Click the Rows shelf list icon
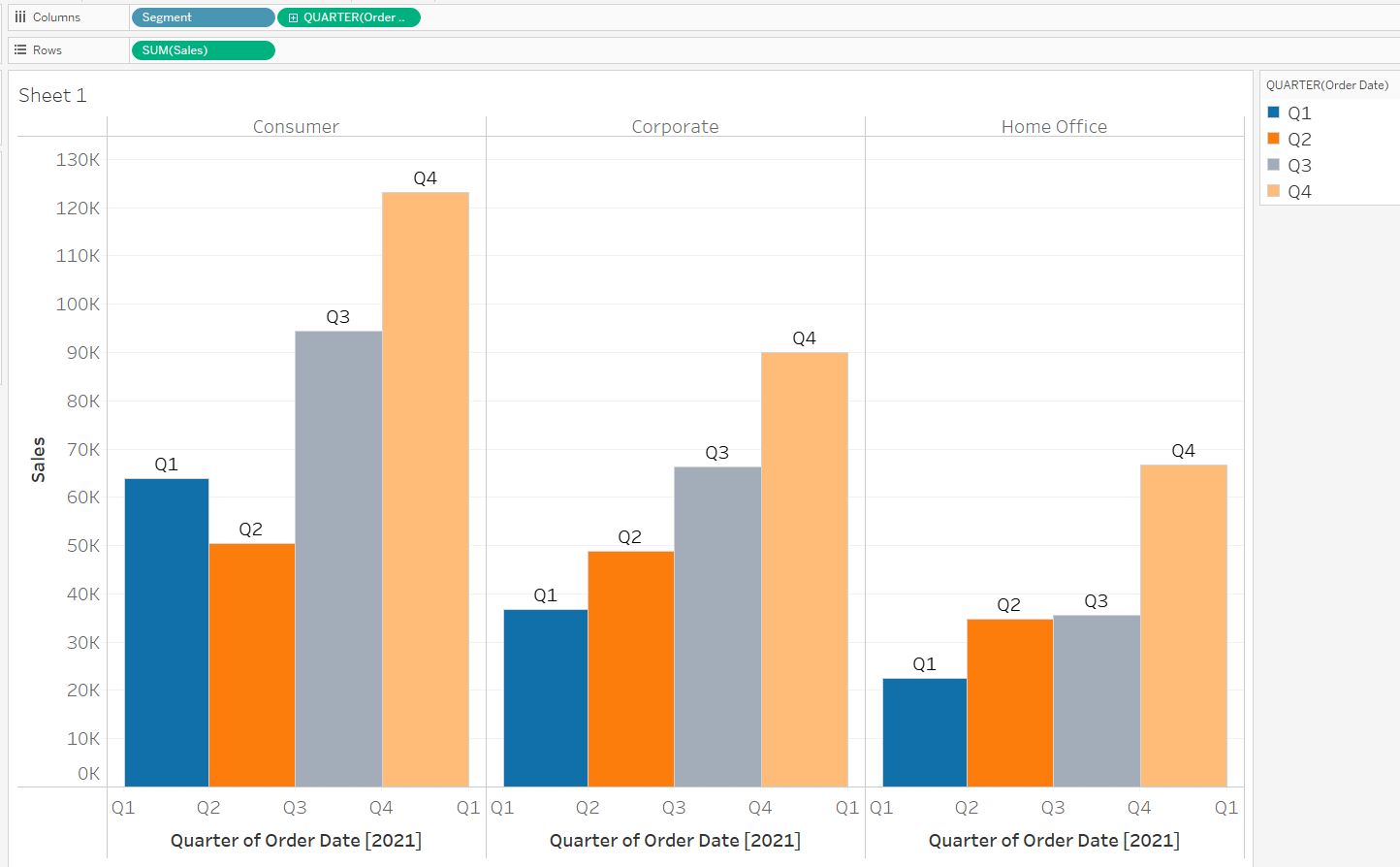This screenshot has height=867, width=1400. point(21,49)
